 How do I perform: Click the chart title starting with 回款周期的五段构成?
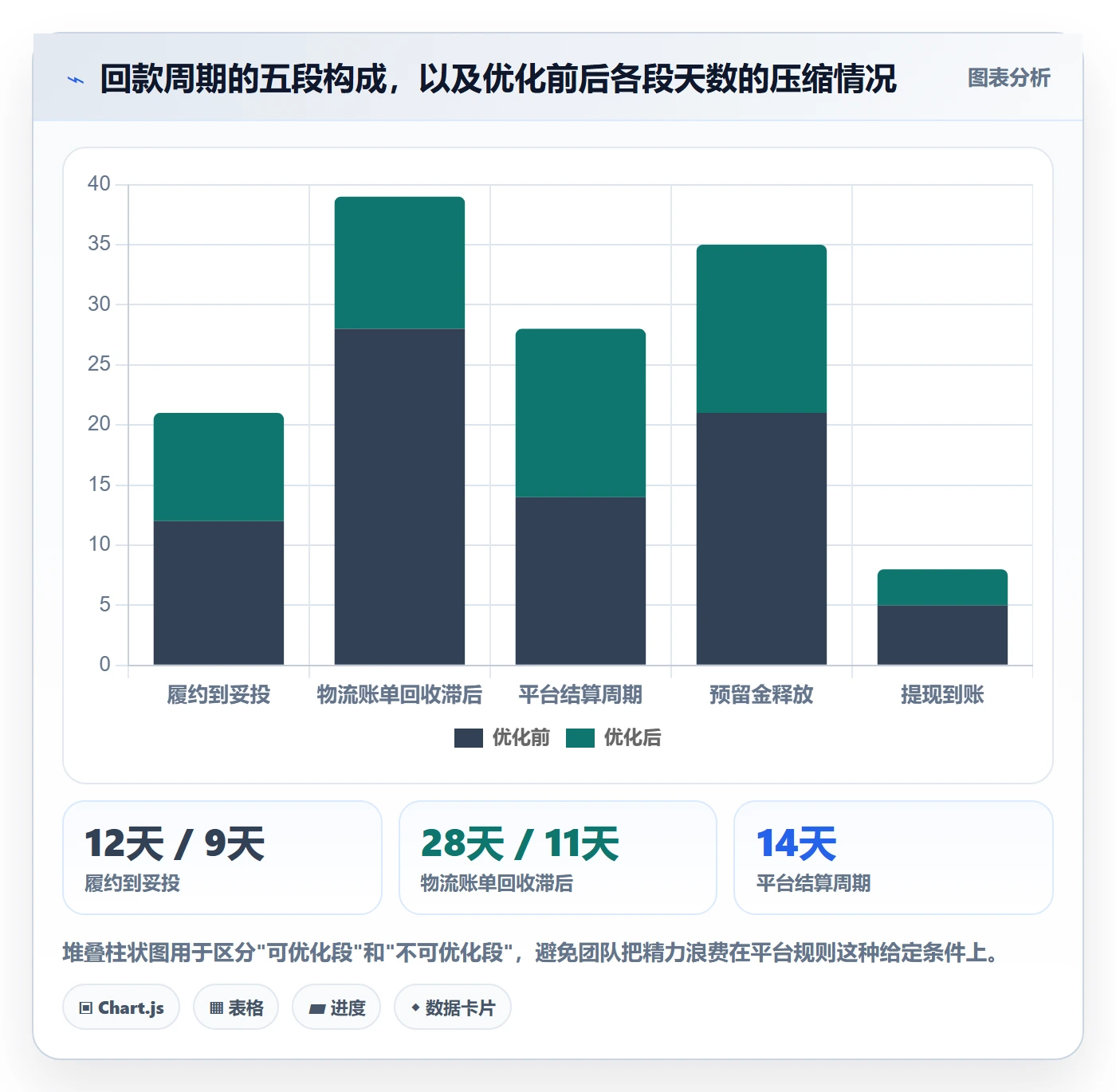(498, 79)
